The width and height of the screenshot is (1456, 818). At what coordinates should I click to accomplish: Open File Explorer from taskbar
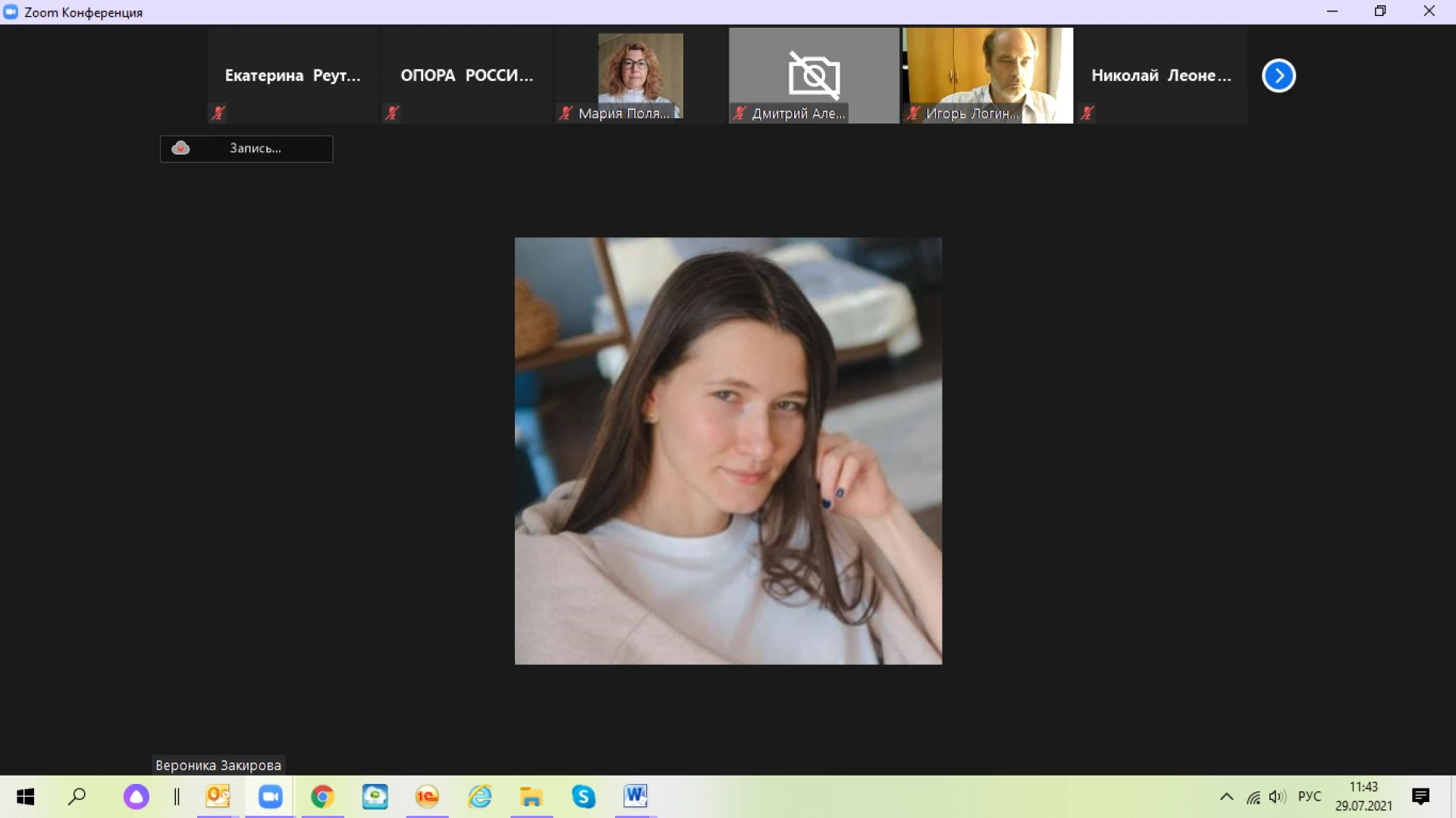[532, 797]
